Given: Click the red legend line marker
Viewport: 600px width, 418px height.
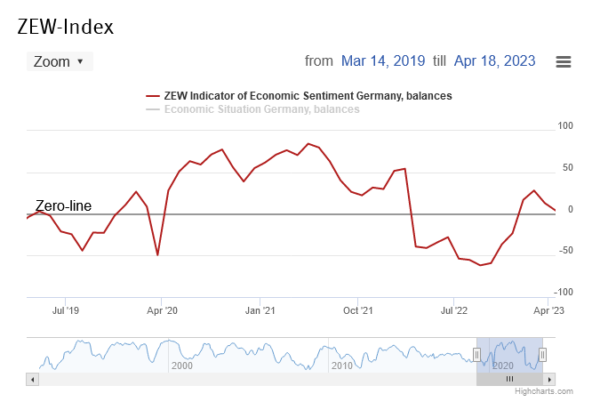Looking at the screenshot, I should [x=152, y=96].
